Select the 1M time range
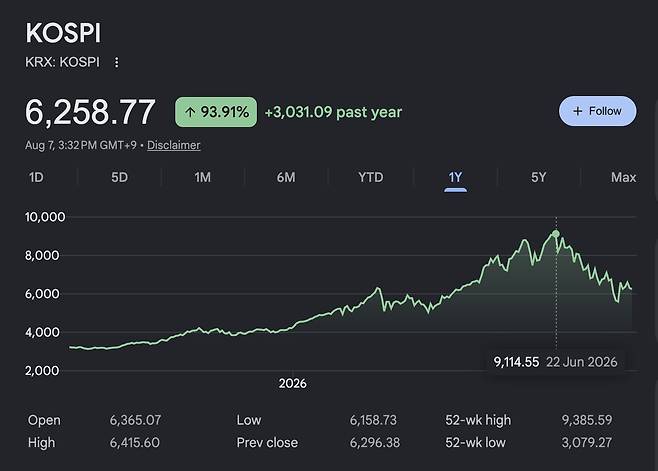 [x=203, y=177]
